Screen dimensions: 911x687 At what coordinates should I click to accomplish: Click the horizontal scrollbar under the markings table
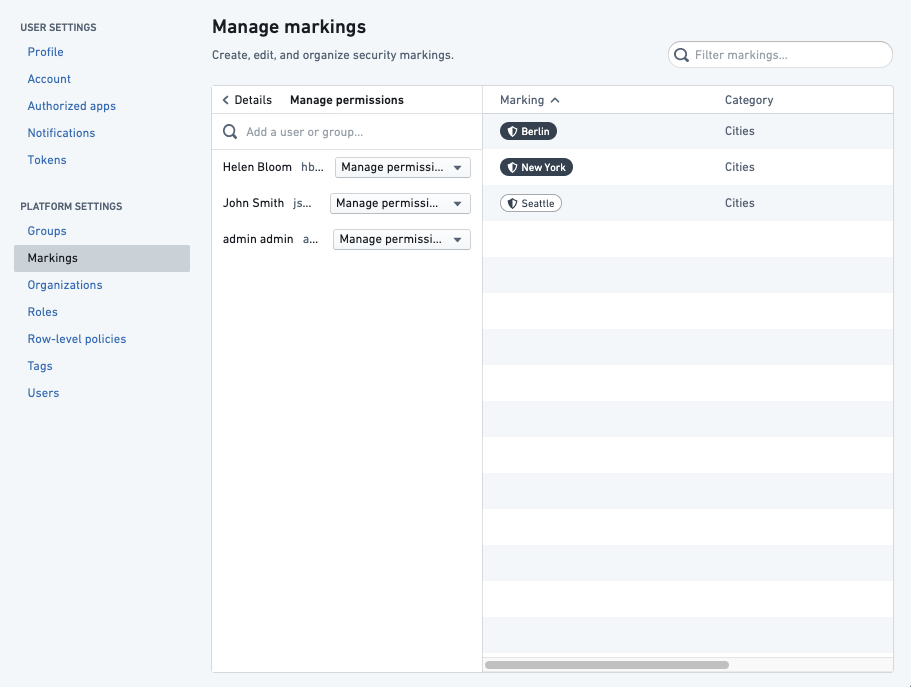607,665
